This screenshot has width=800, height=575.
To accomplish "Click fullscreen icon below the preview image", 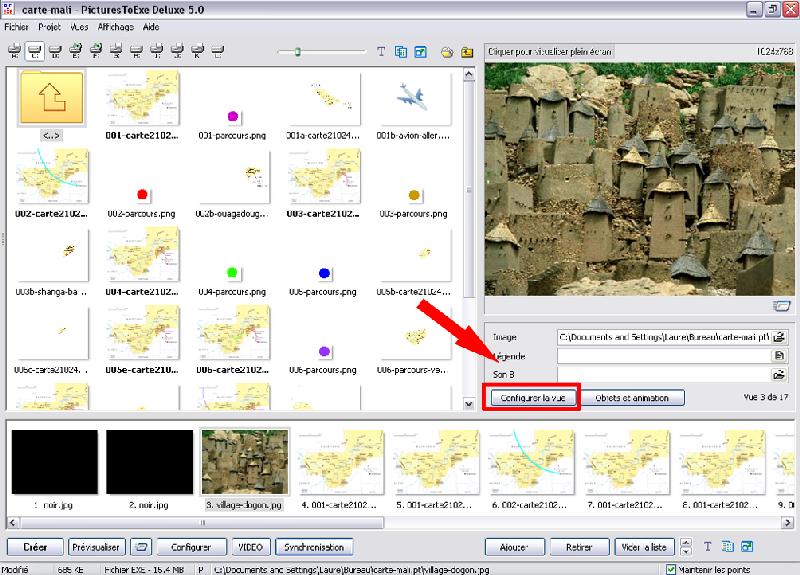I will click(781, 306).
